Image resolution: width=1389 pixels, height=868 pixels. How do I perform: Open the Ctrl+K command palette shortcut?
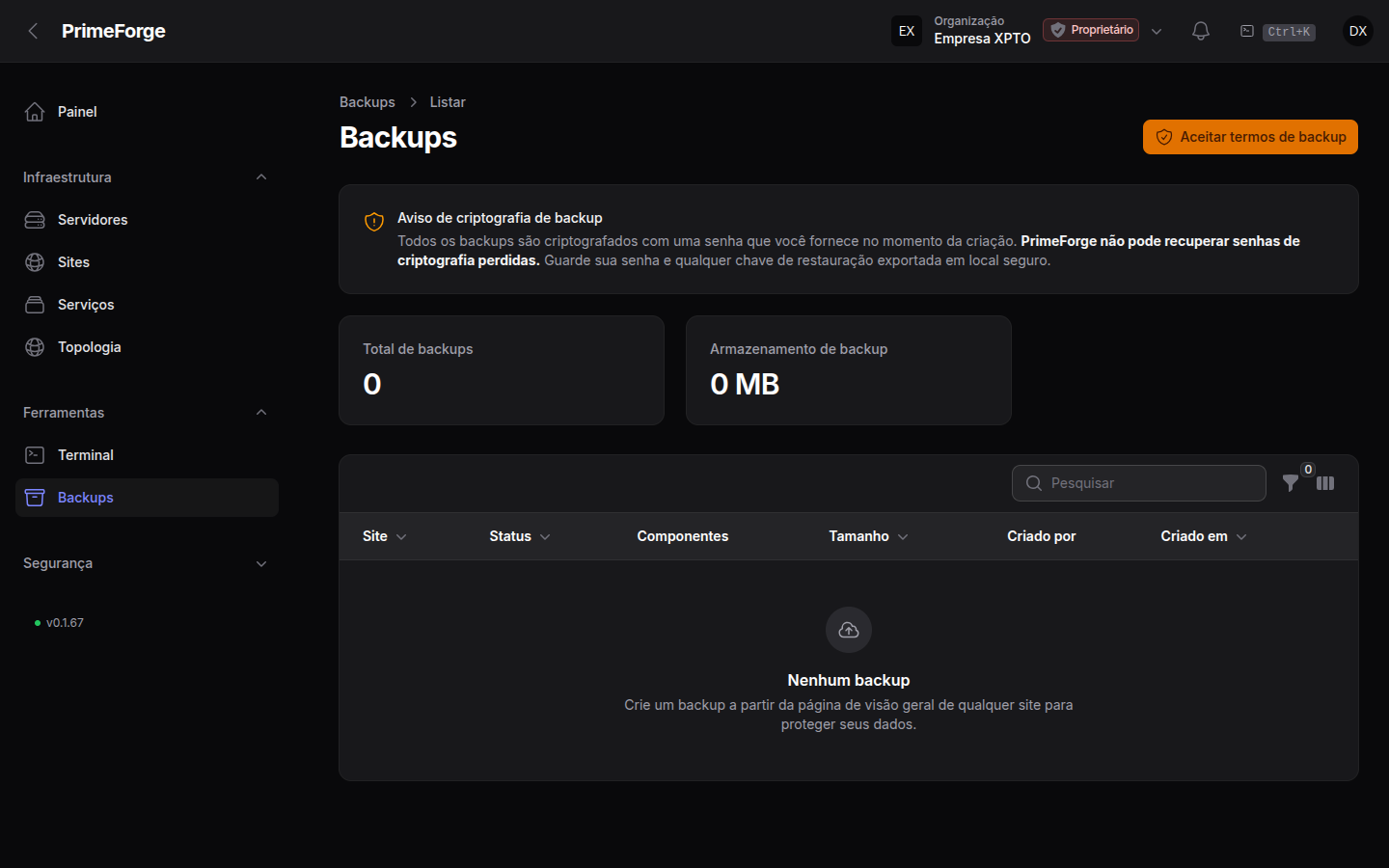coord(1289,32)
